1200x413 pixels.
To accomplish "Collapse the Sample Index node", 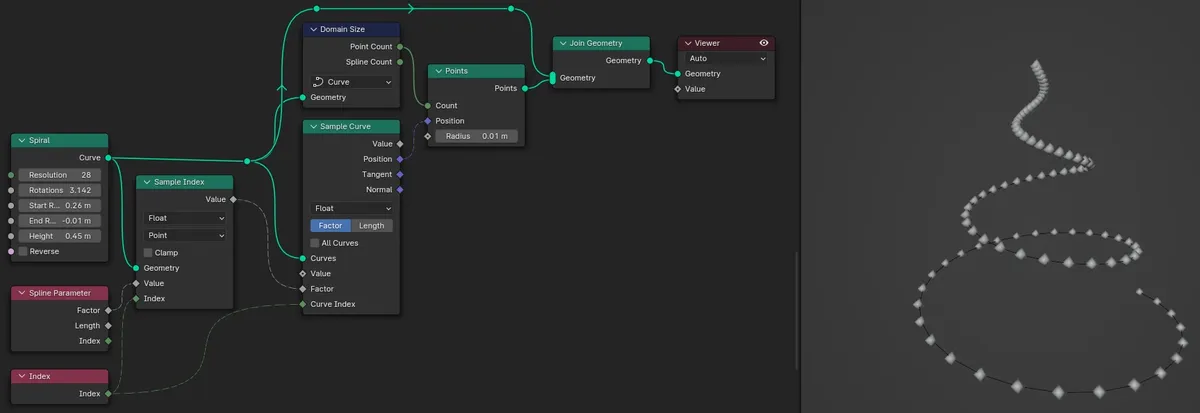I will pyautogui.click(x=146, y=182).
